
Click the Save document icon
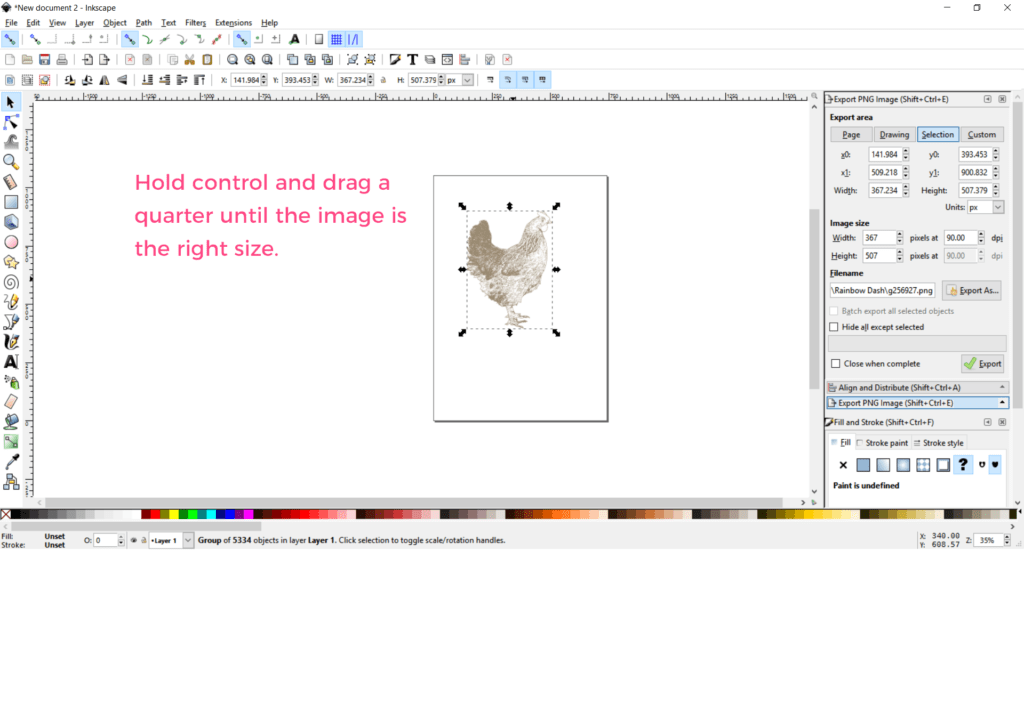[44, 59]
